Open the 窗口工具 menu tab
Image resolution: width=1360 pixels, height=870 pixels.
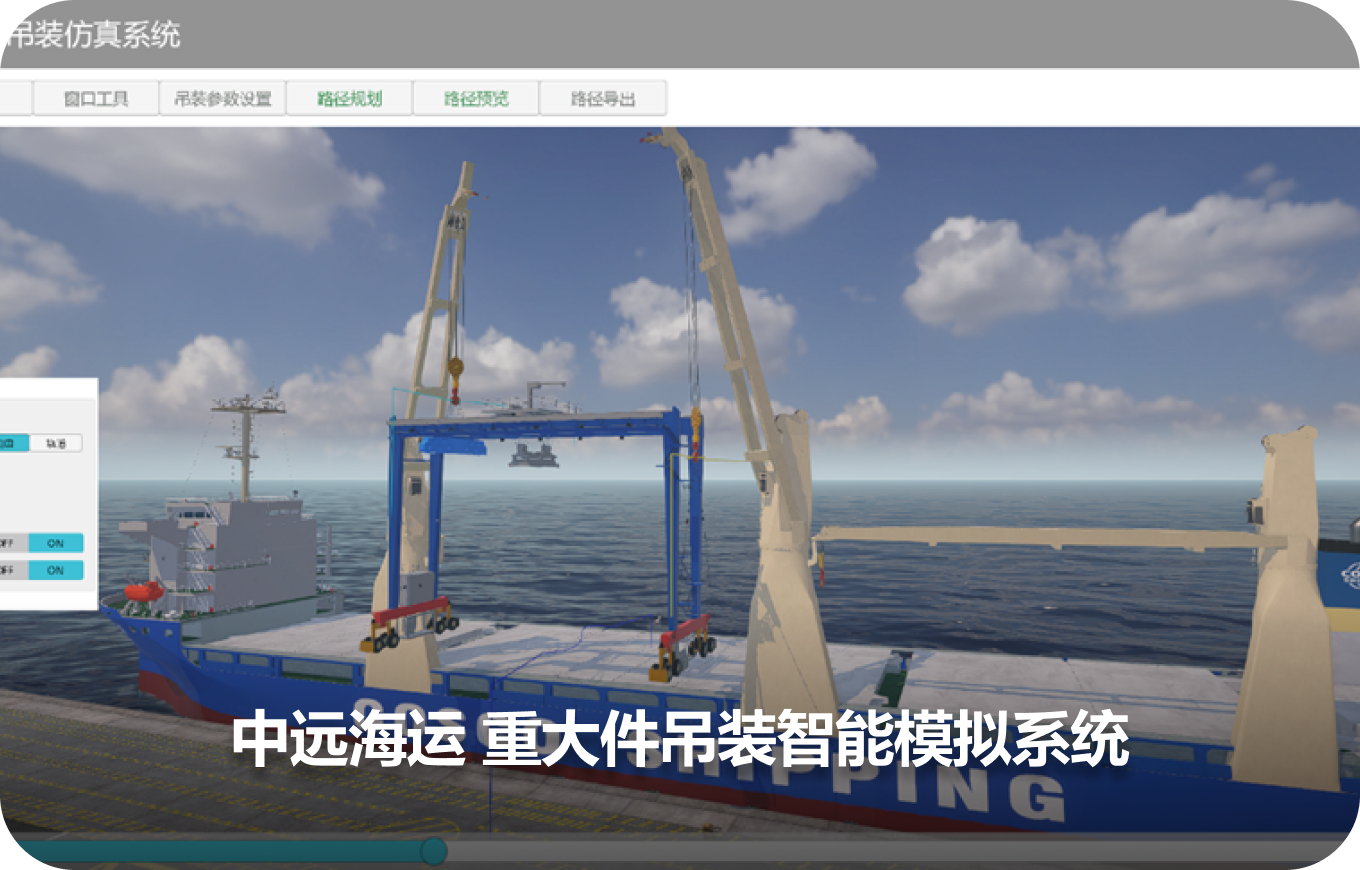[x=96, y=99]
